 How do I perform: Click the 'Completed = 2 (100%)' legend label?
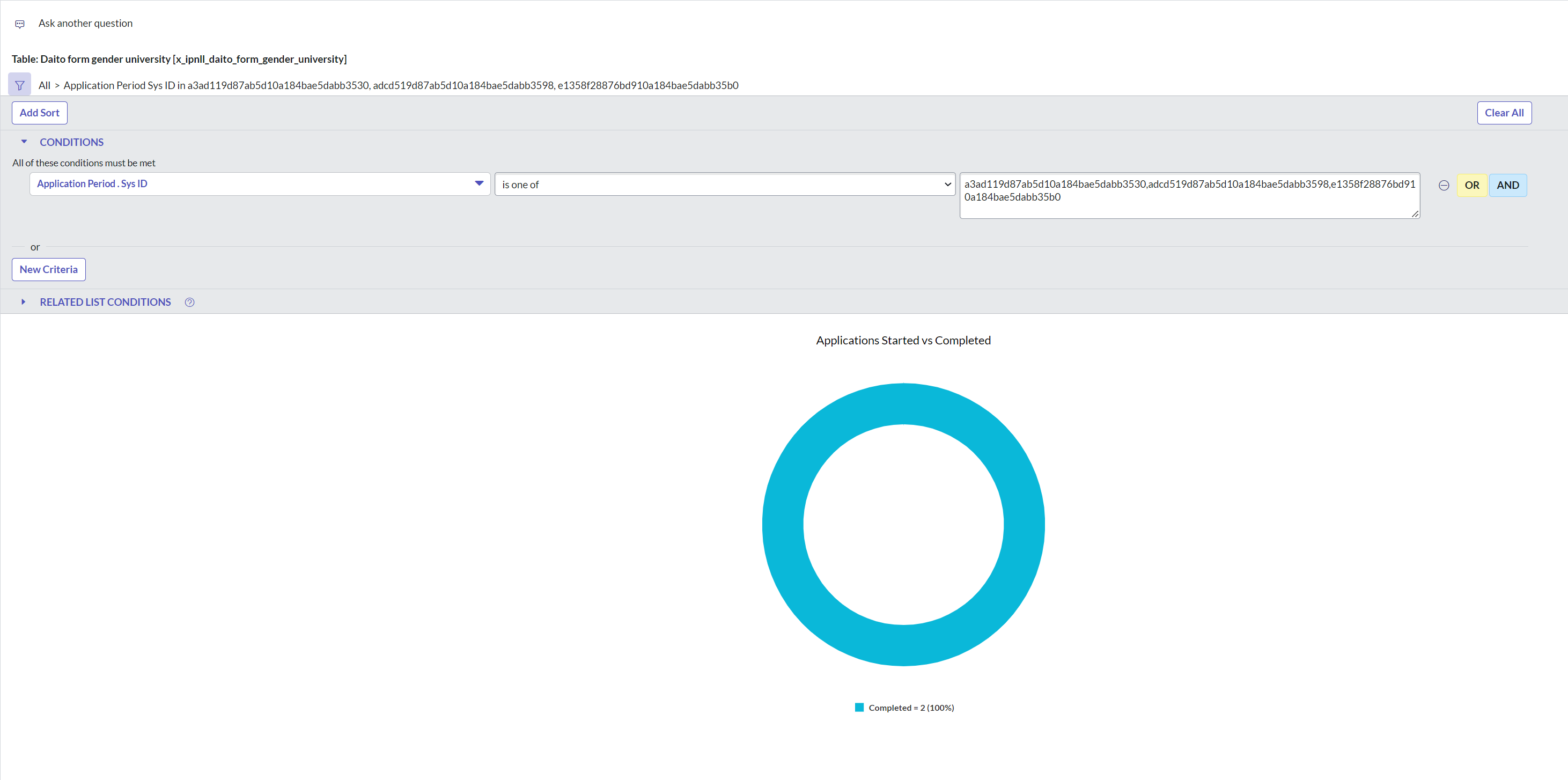[911, 708]
